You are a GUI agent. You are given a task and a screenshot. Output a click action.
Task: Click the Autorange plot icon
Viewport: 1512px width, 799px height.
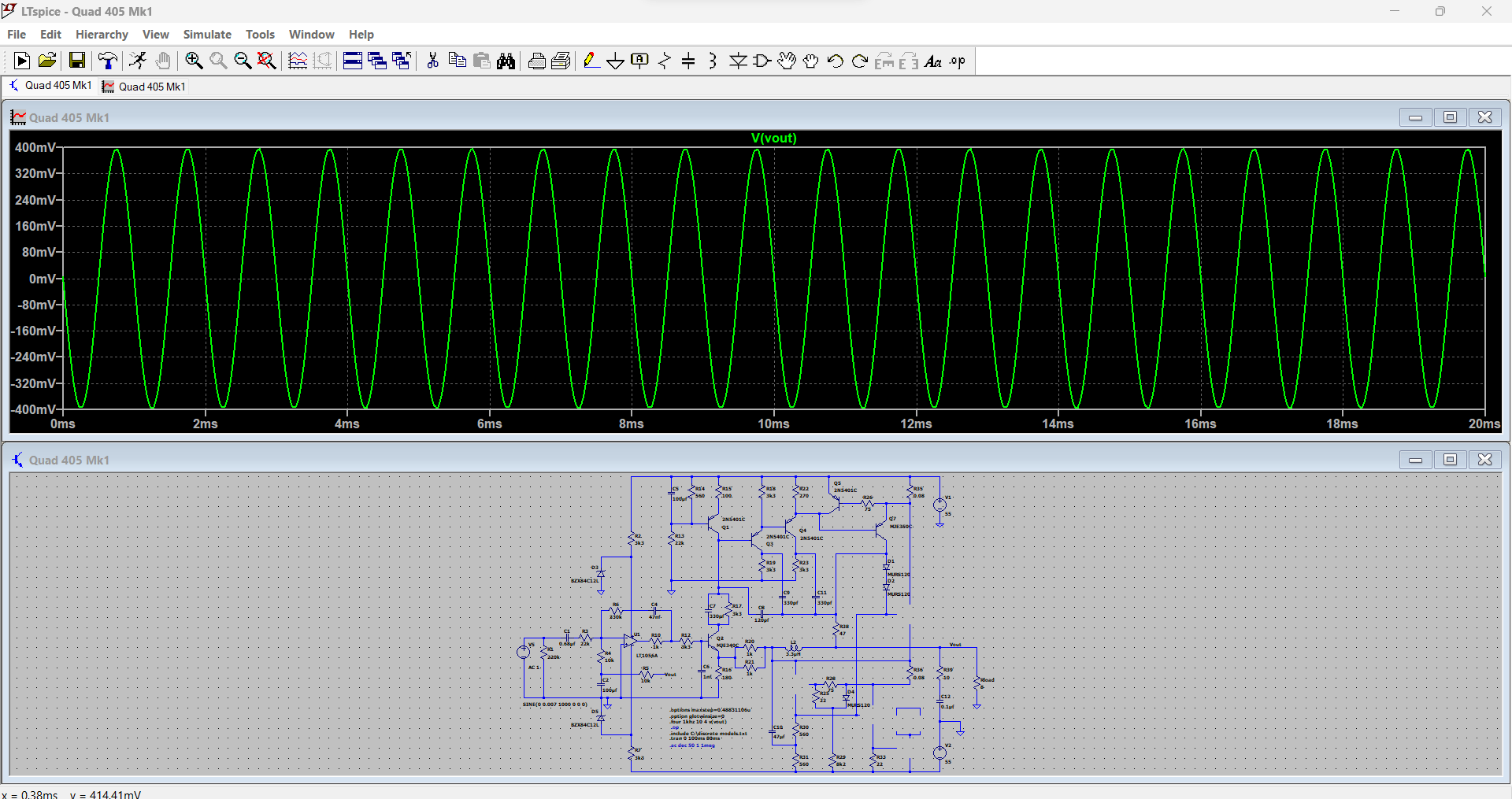point(298,61)
